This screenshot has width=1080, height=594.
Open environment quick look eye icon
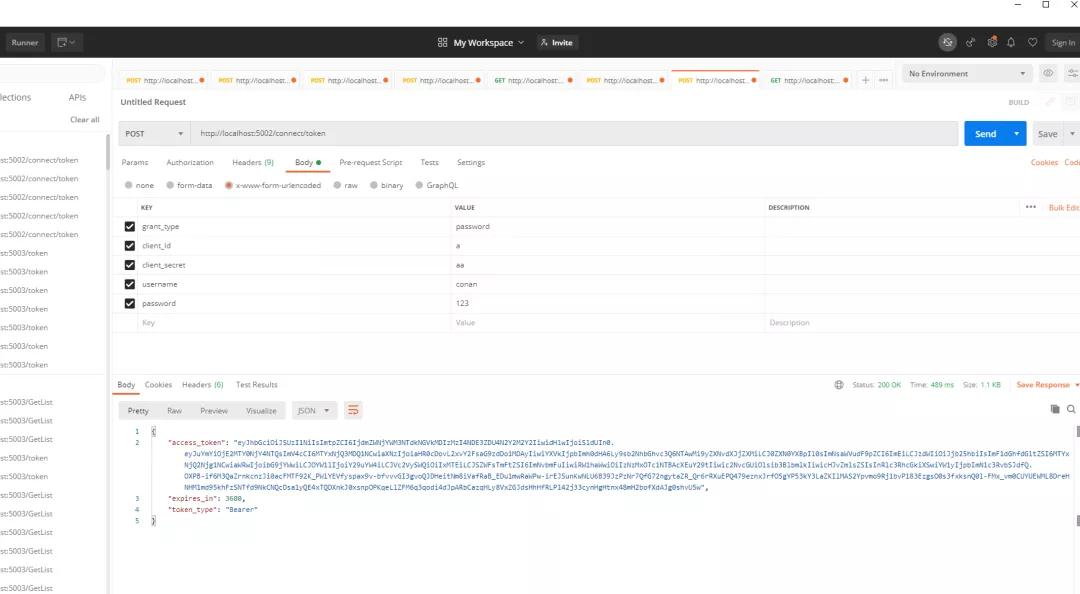click(1048, 74)
